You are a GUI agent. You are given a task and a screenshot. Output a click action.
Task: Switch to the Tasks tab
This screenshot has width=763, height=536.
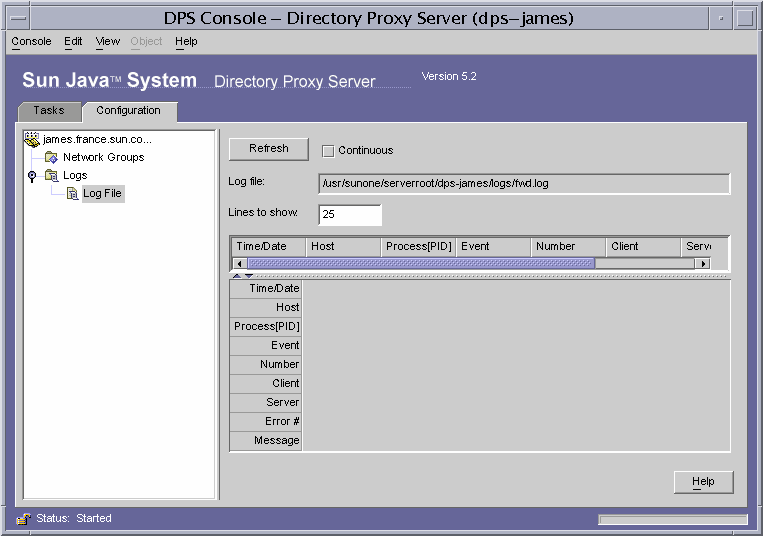49,111
